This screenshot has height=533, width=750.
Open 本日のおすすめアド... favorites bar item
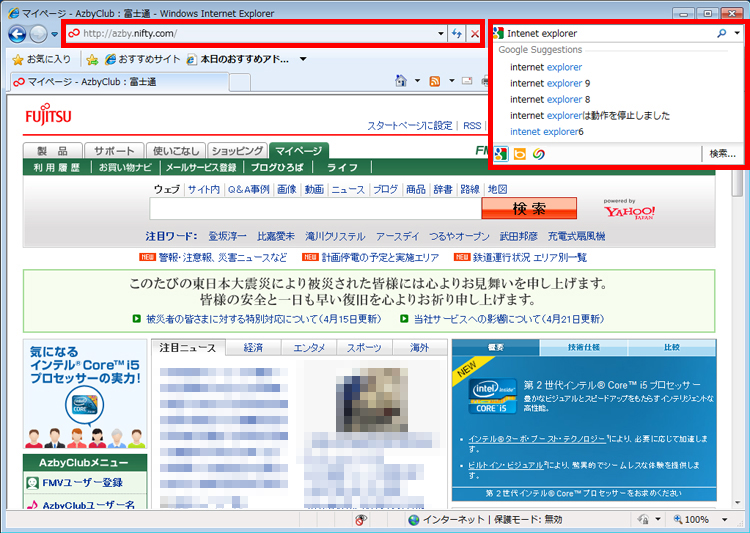[238, 59]
